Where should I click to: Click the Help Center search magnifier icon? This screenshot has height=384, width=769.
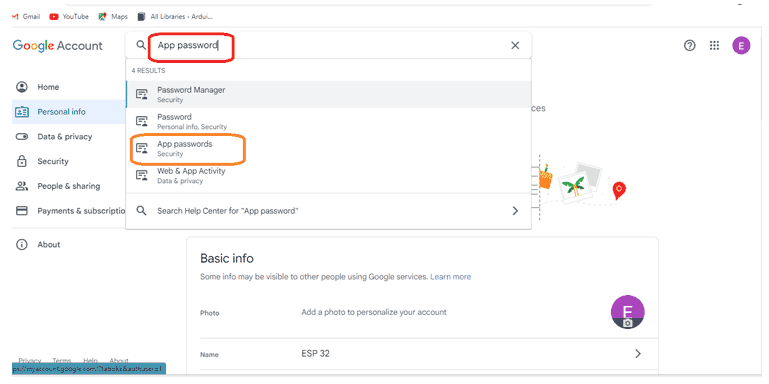141,211
